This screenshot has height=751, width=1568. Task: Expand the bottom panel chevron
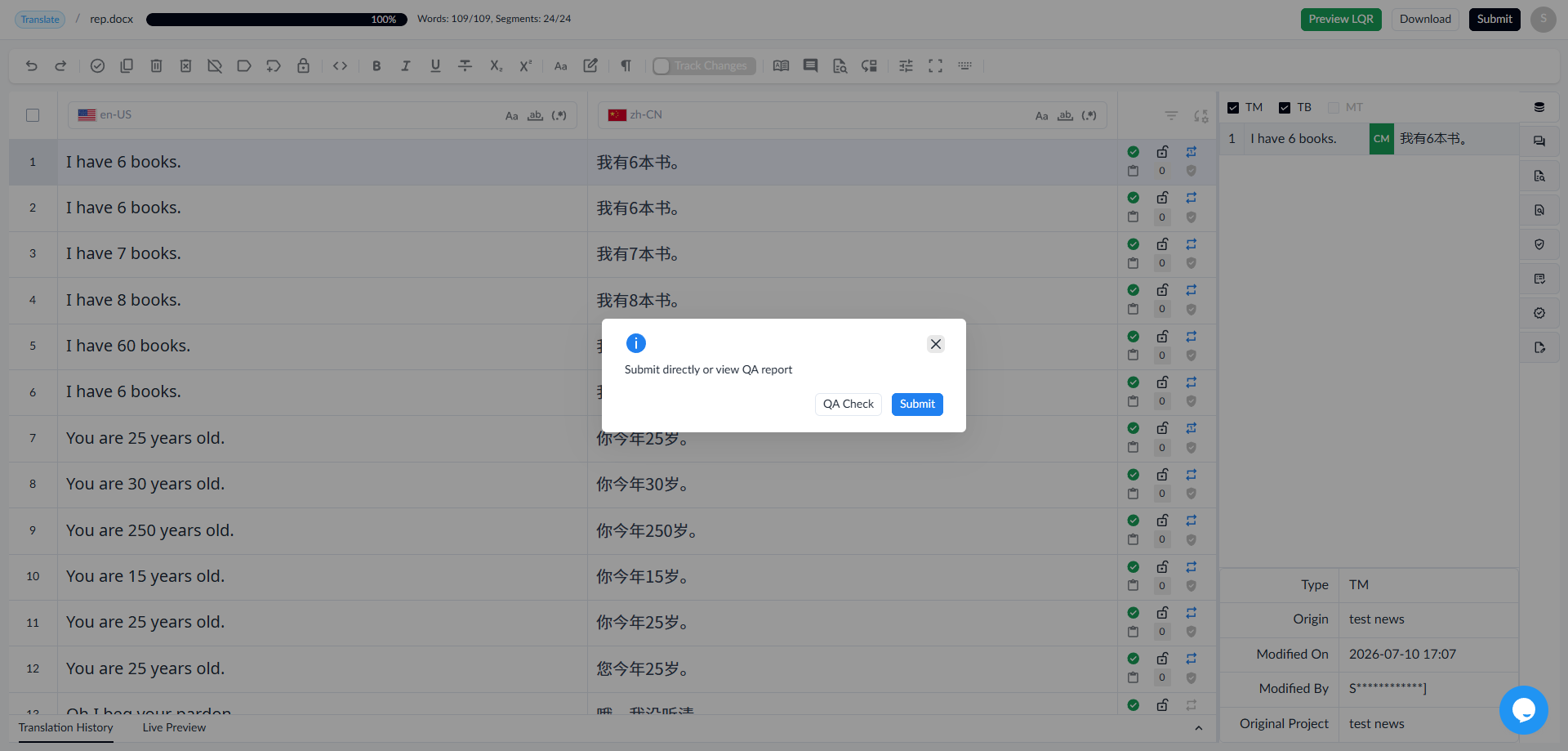[1198, 728]
